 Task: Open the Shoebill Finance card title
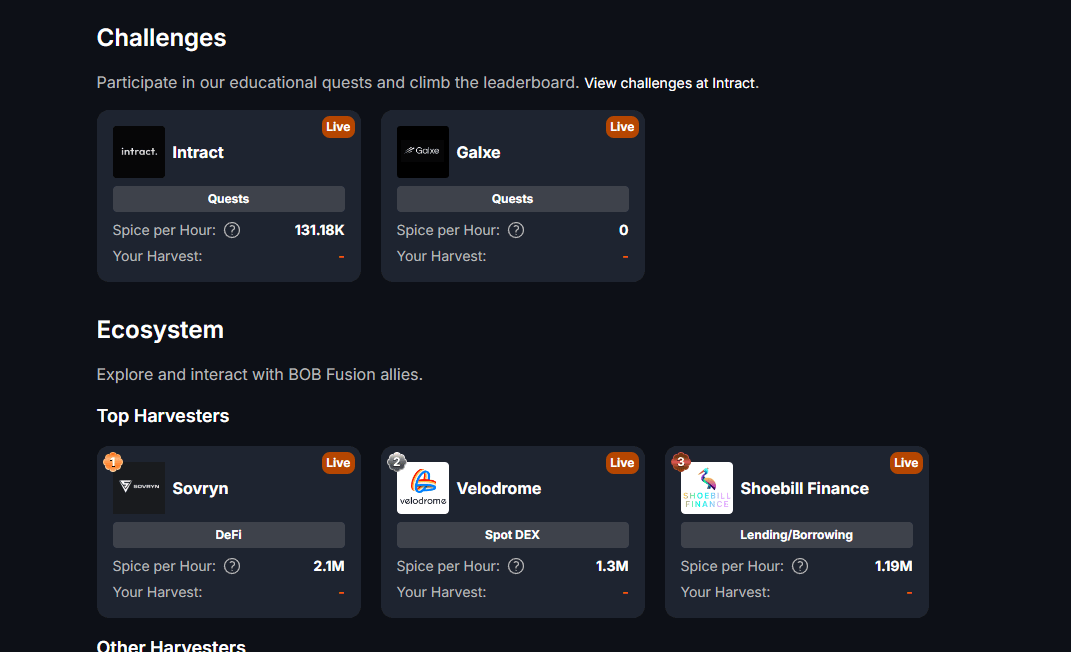click(805, 488)
